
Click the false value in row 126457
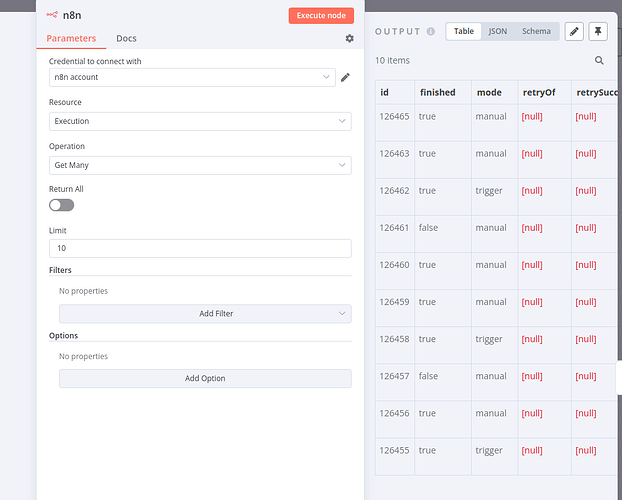tap(428, 376)
